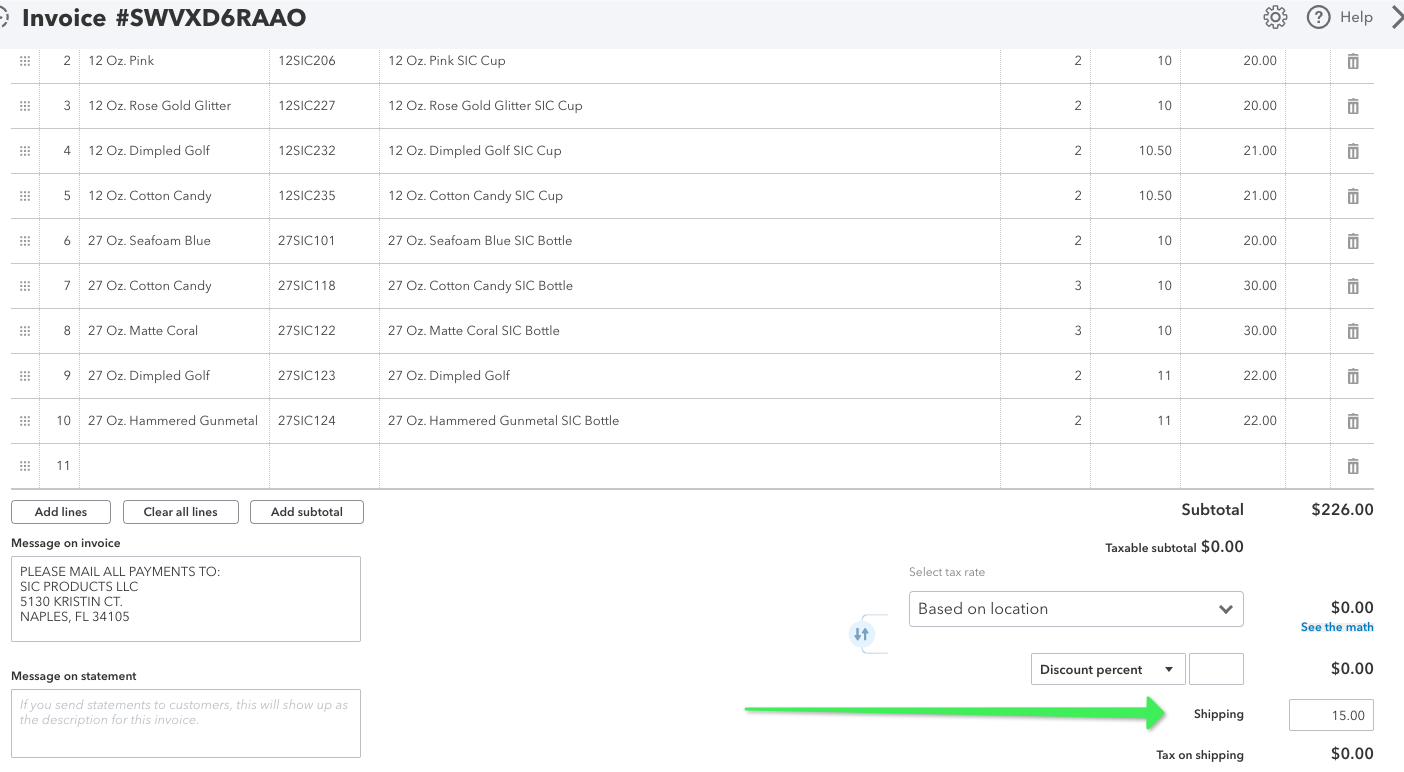1404x772 pixels.
Task: Open the tax rate selector set to Based on location
Action: click(1075, 608)
